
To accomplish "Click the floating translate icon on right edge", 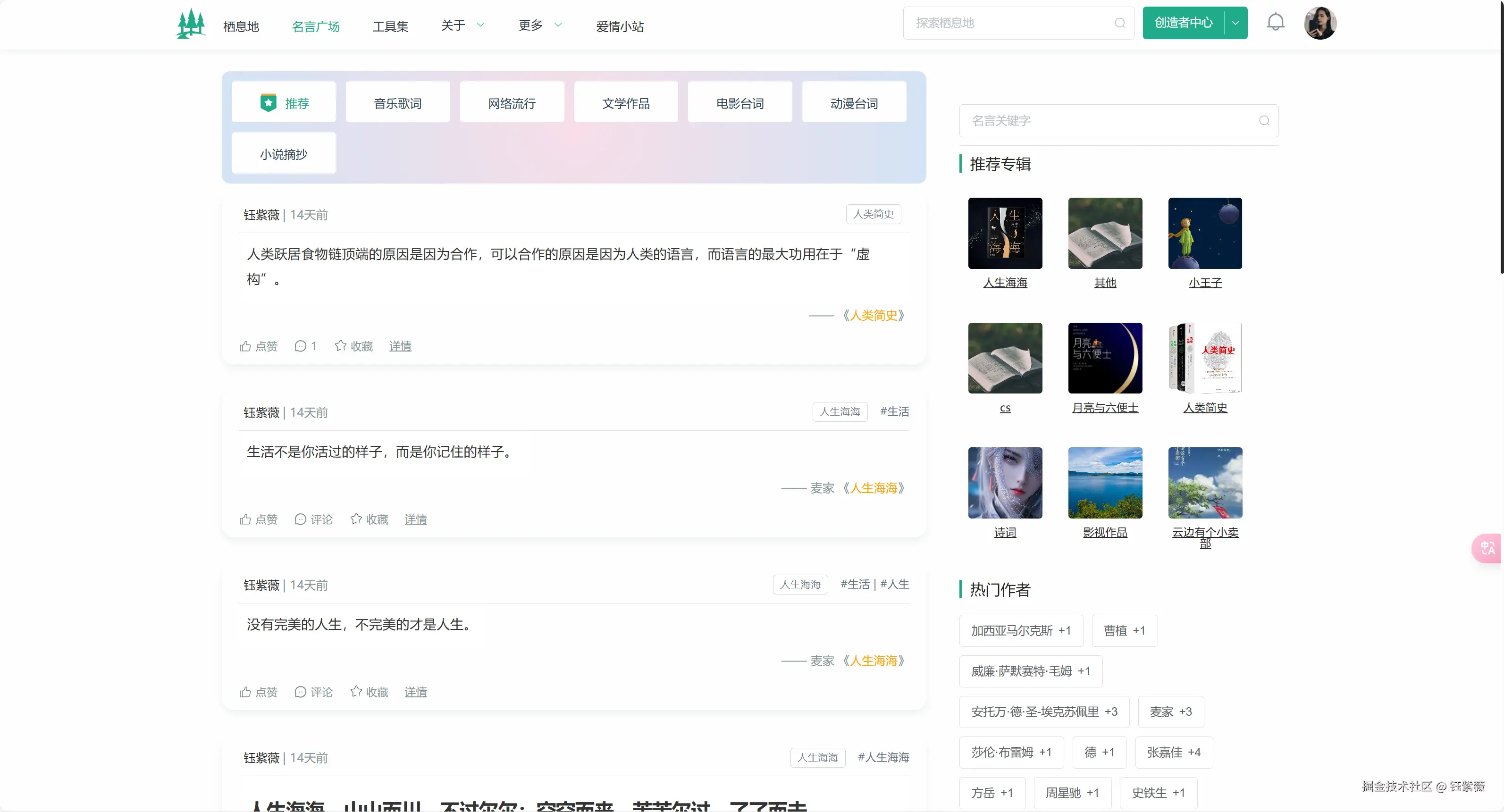I will [x=1487, y=548].
